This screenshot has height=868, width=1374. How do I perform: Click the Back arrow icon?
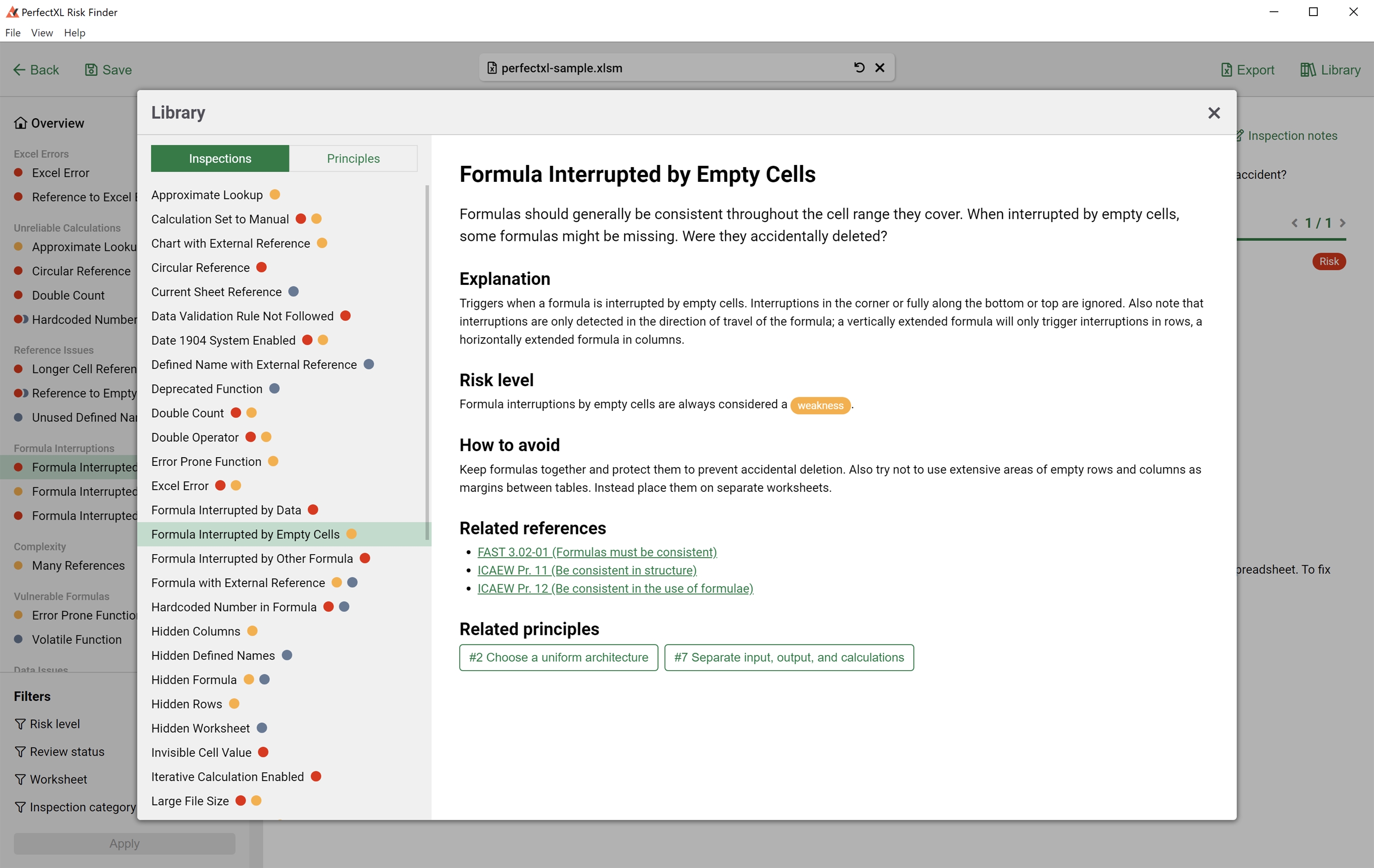[19, 70]
